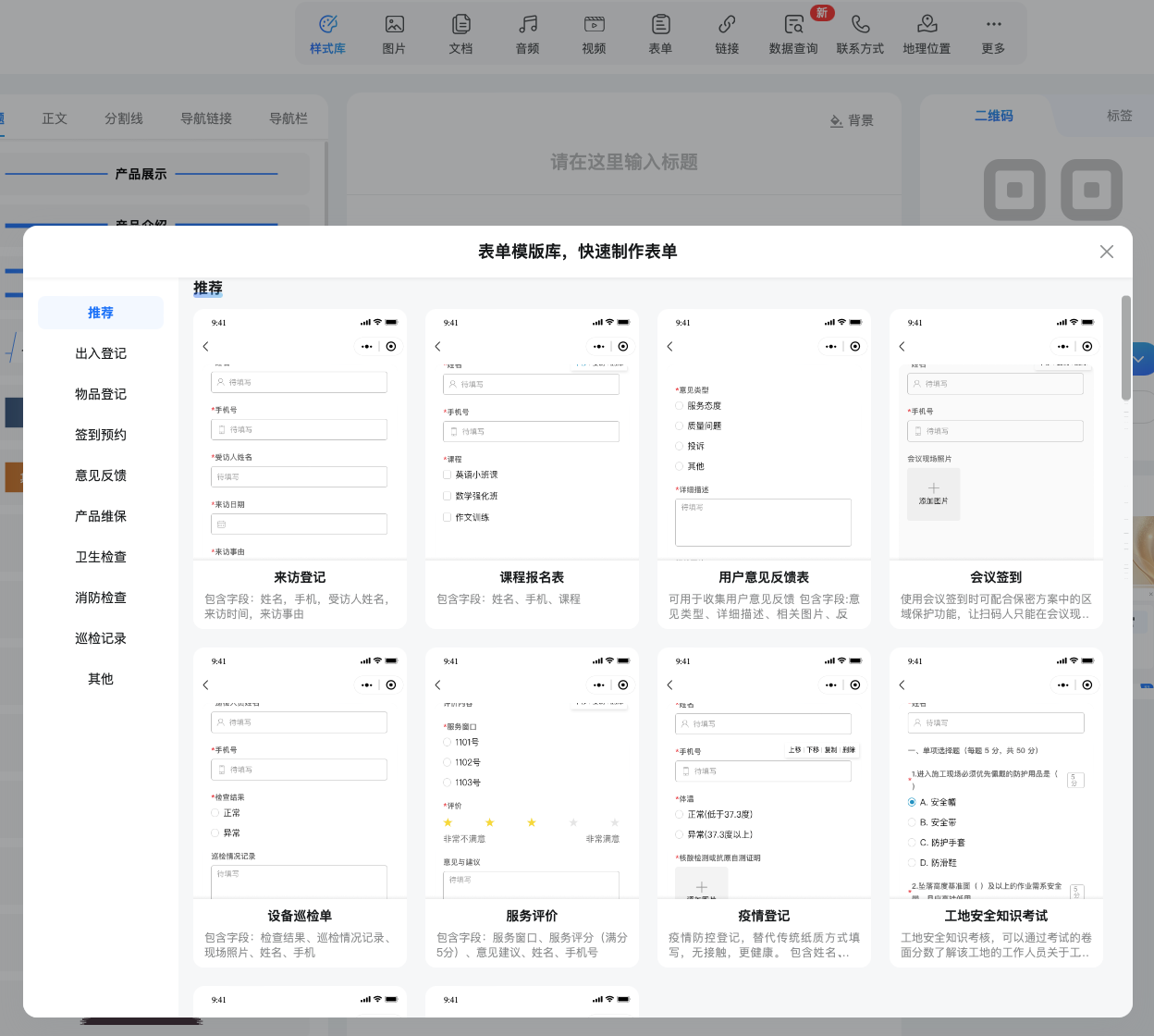The height and width of the screenshot is (1036, 1154).
Task: Click the 文档 document toolbar icon
Action: [460, 34]
